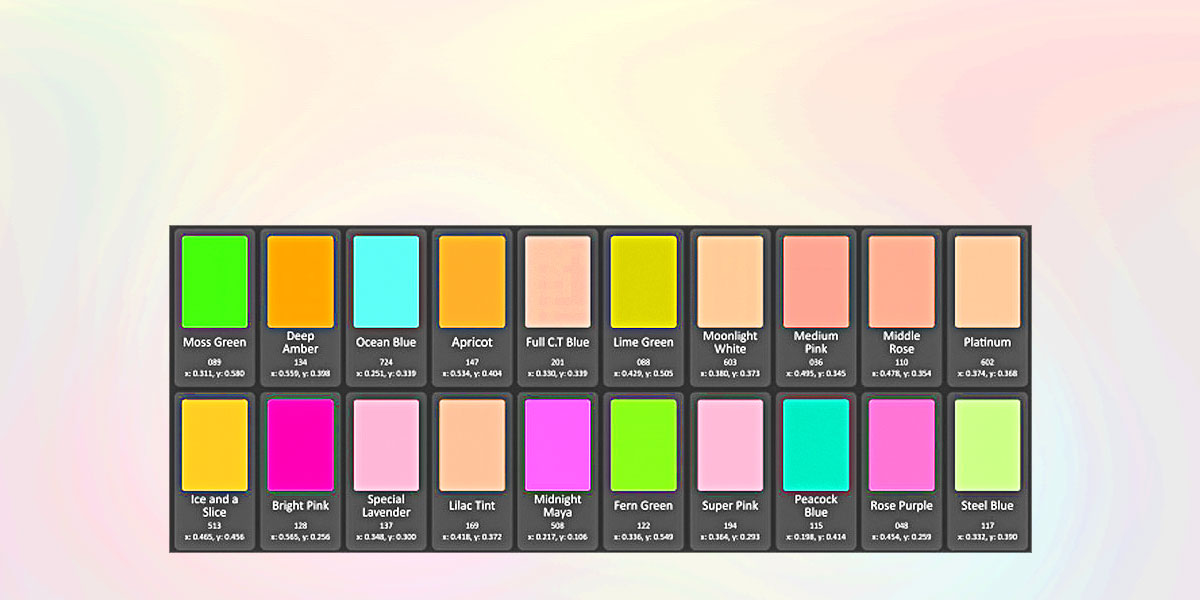
Task: Select the Lilac Tint color swatch
Action: (x=472, y=445)
